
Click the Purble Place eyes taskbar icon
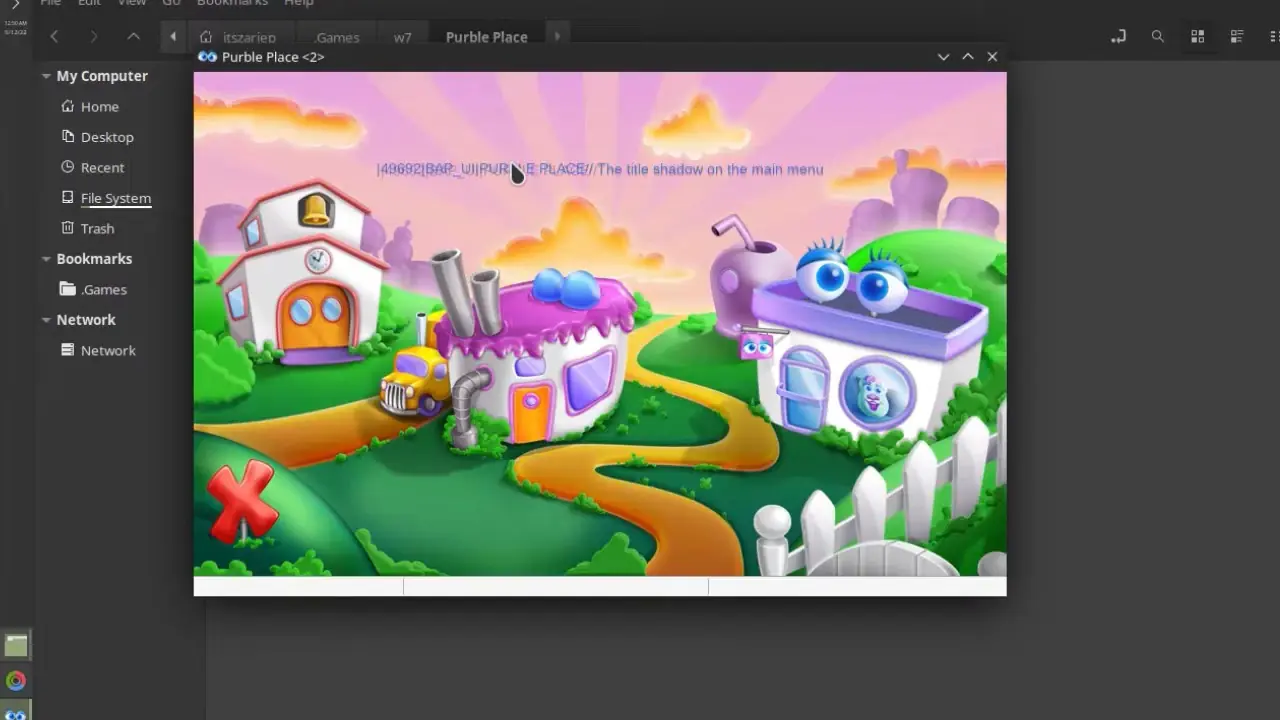[x=16, y=713]
